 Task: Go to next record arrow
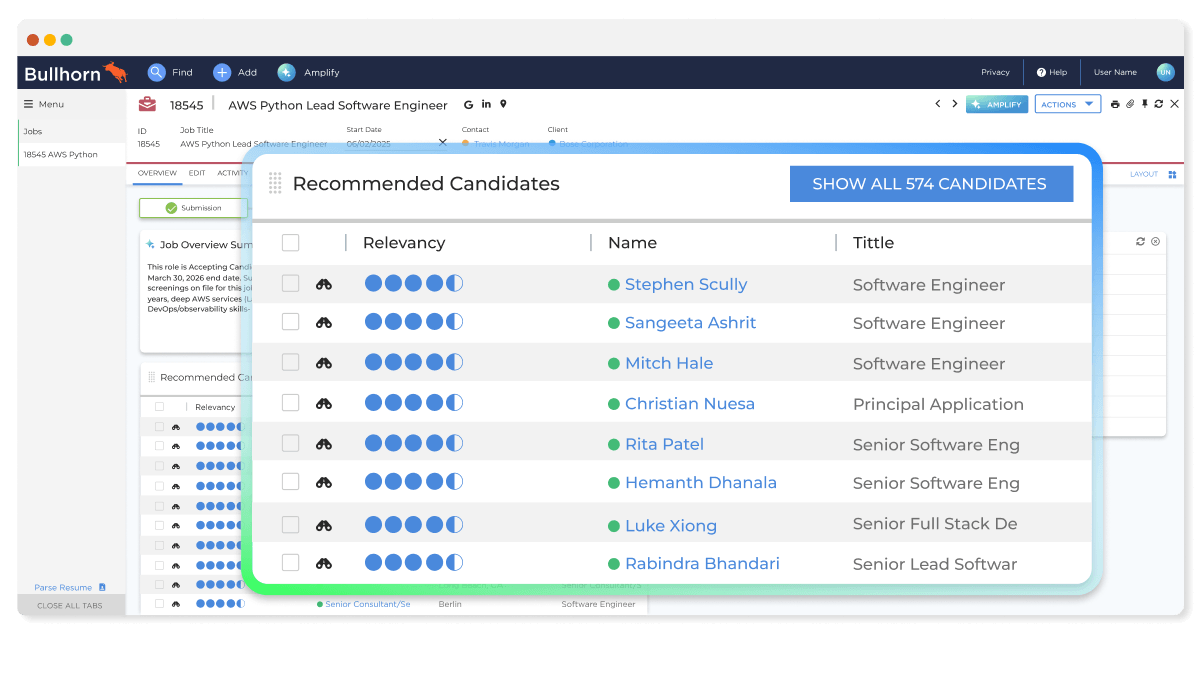click(954, 104)
